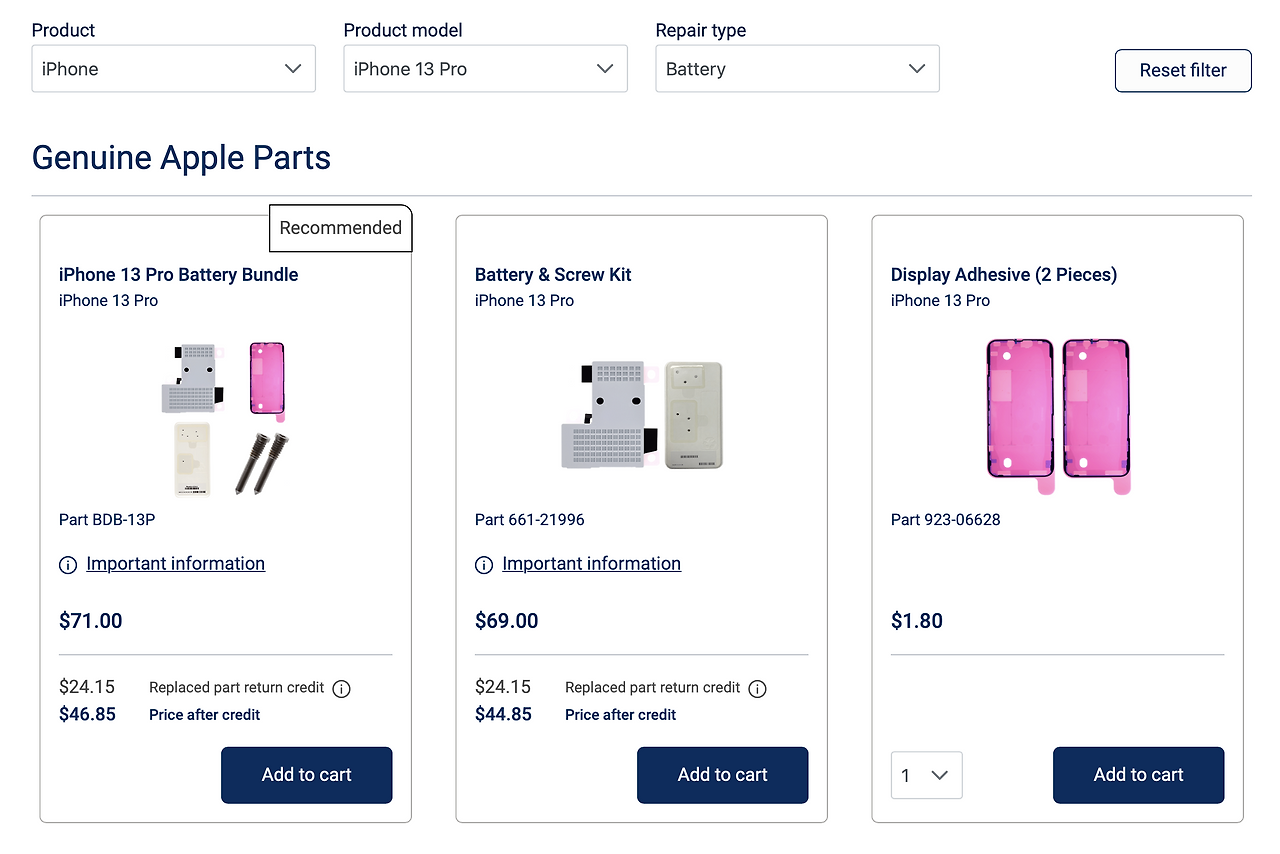1280x854 pixels.
Task: Click the Battery & Screw Kit product image
Action: (641, 415)
